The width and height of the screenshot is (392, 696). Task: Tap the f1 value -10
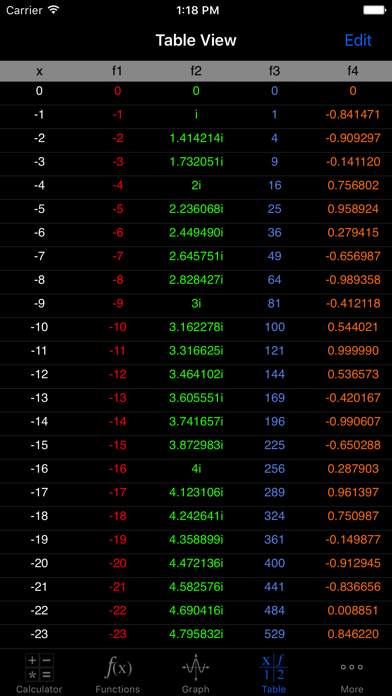(118, 327)
